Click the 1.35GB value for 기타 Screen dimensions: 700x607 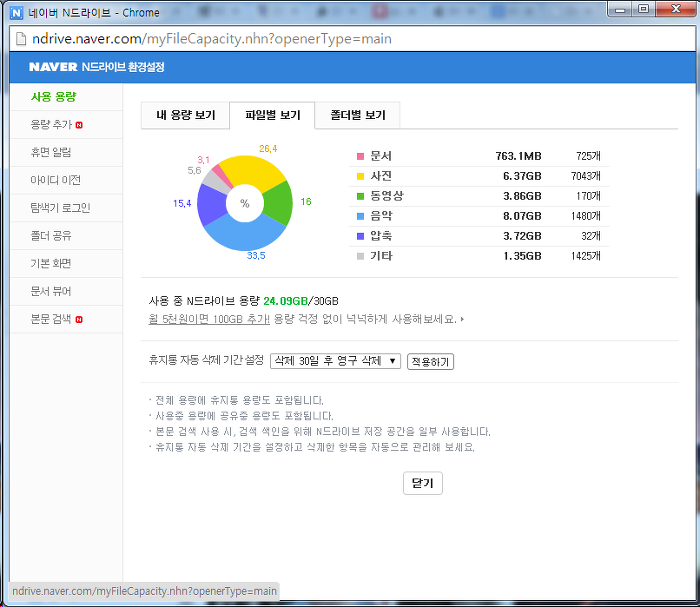522,256
